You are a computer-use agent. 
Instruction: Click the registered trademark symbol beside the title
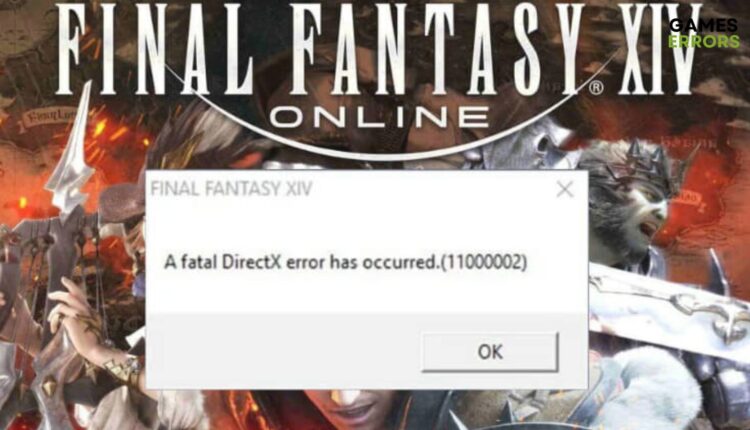tap(596, 88)
